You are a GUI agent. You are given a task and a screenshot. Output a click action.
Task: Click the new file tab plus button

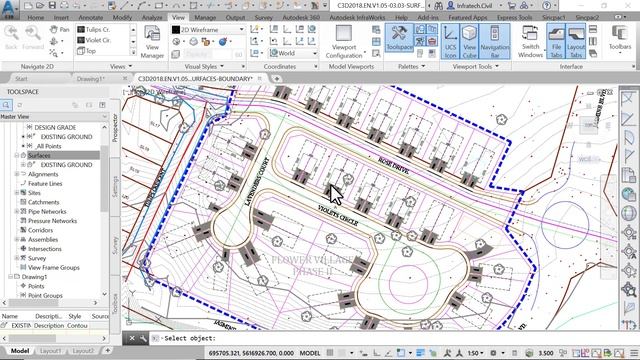coord(276,78)
